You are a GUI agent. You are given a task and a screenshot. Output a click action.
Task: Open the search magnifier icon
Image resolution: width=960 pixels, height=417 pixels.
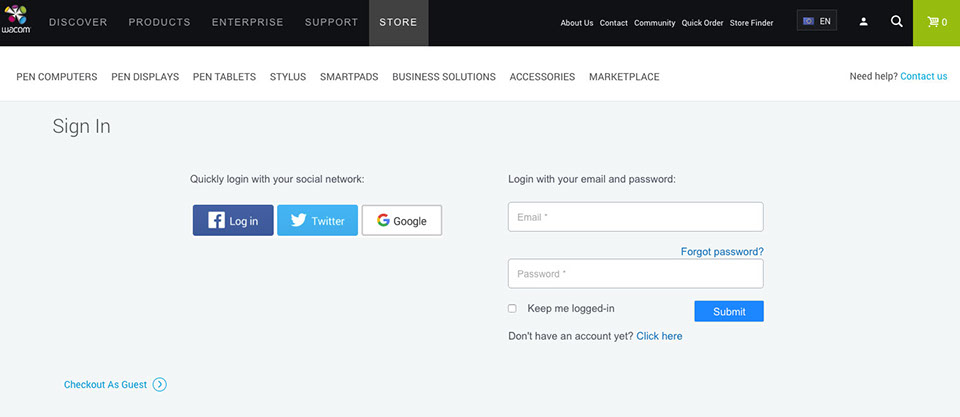(896, 21)
